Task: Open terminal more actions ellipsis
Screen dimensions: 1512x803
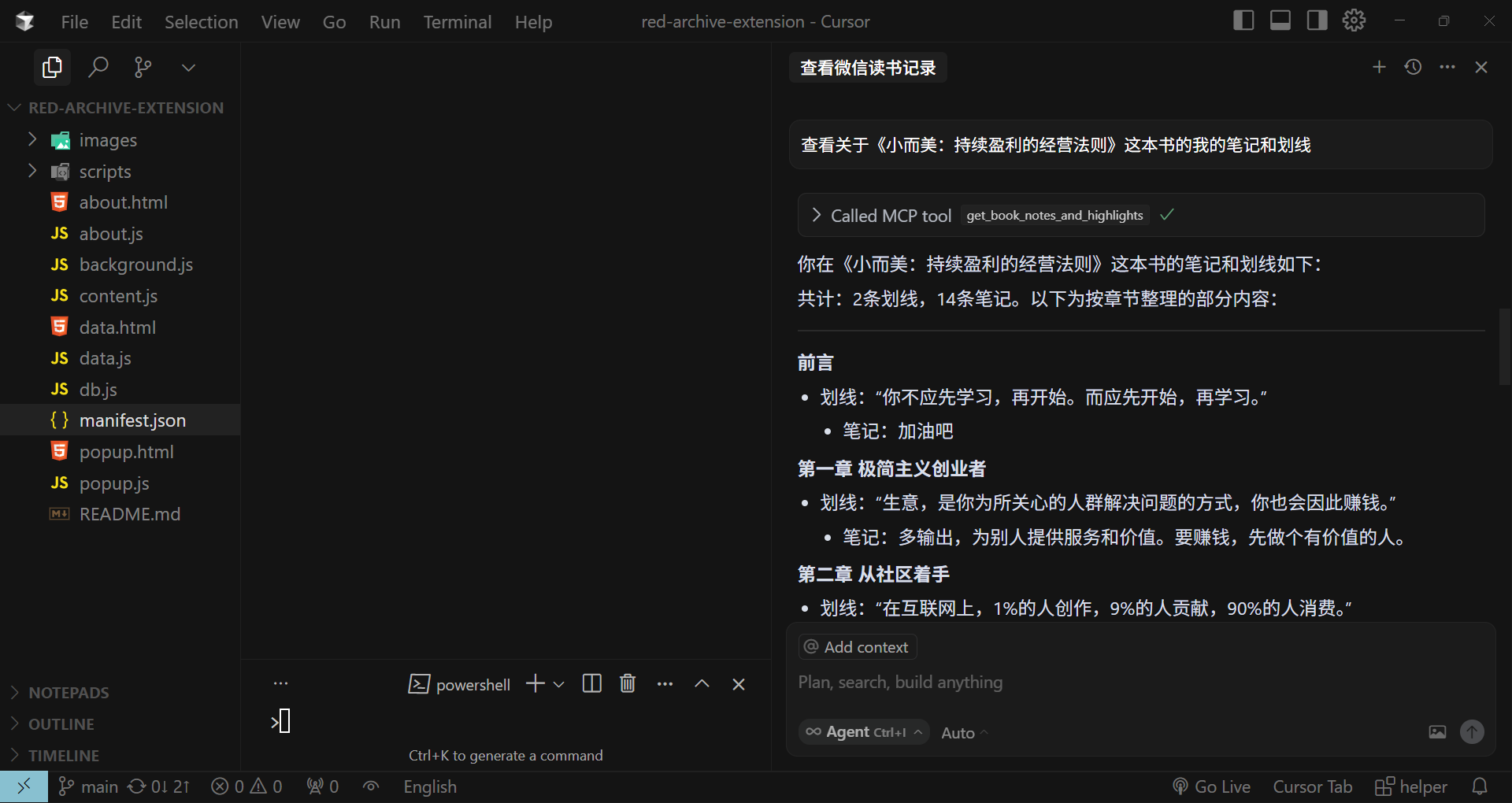Action: pos(665,684)
